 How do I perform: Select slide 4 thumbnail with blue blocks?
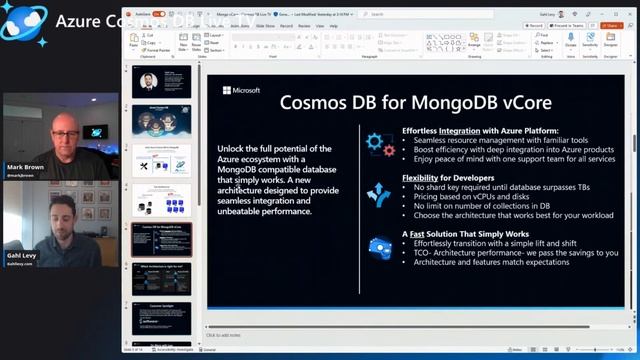(x=161, y=200)
